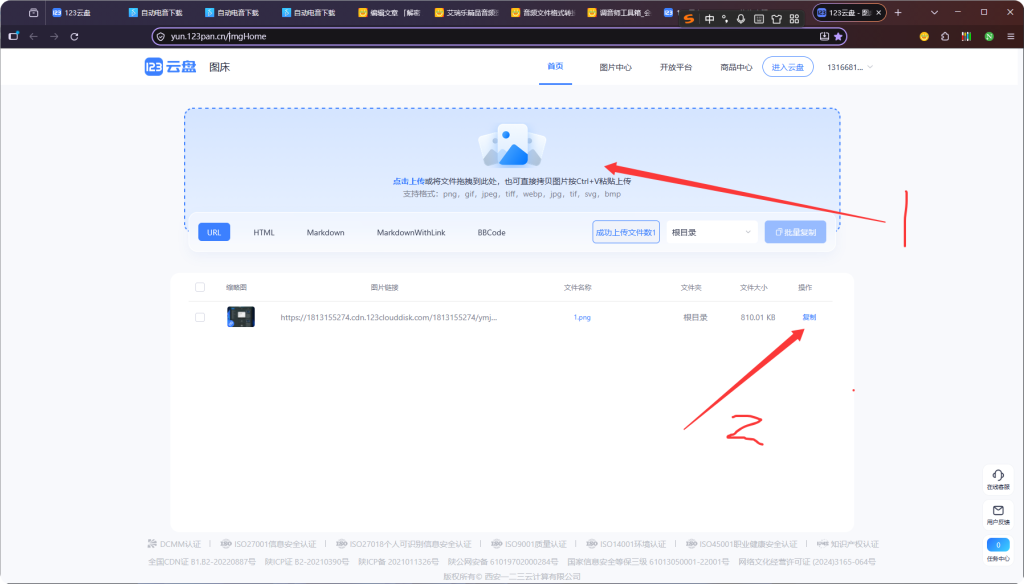1024x584 pixels.
Task: Click the yellow smiley extension icon
Action: 924,37
